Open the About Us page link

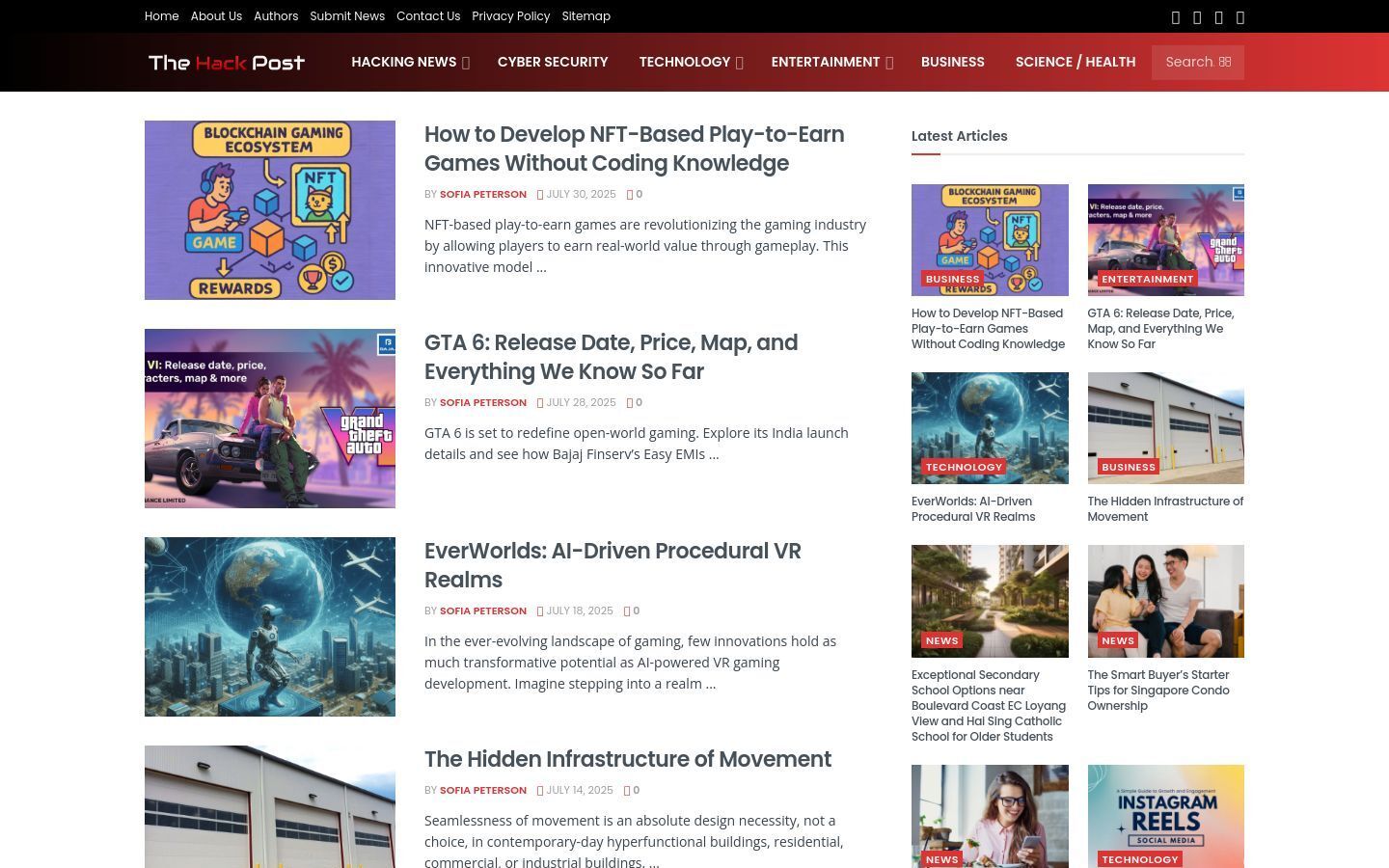coord(216,16)
